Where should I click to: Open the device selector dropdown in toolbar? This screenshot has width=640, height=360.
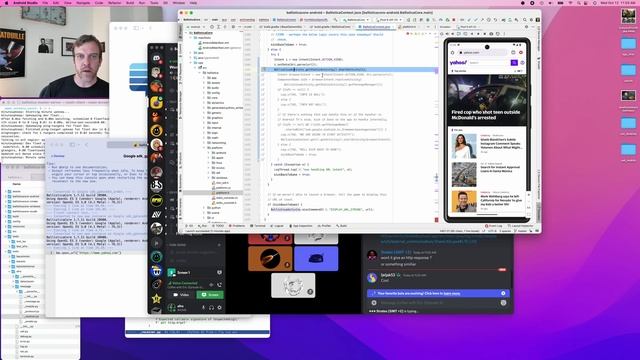[388, 20]
